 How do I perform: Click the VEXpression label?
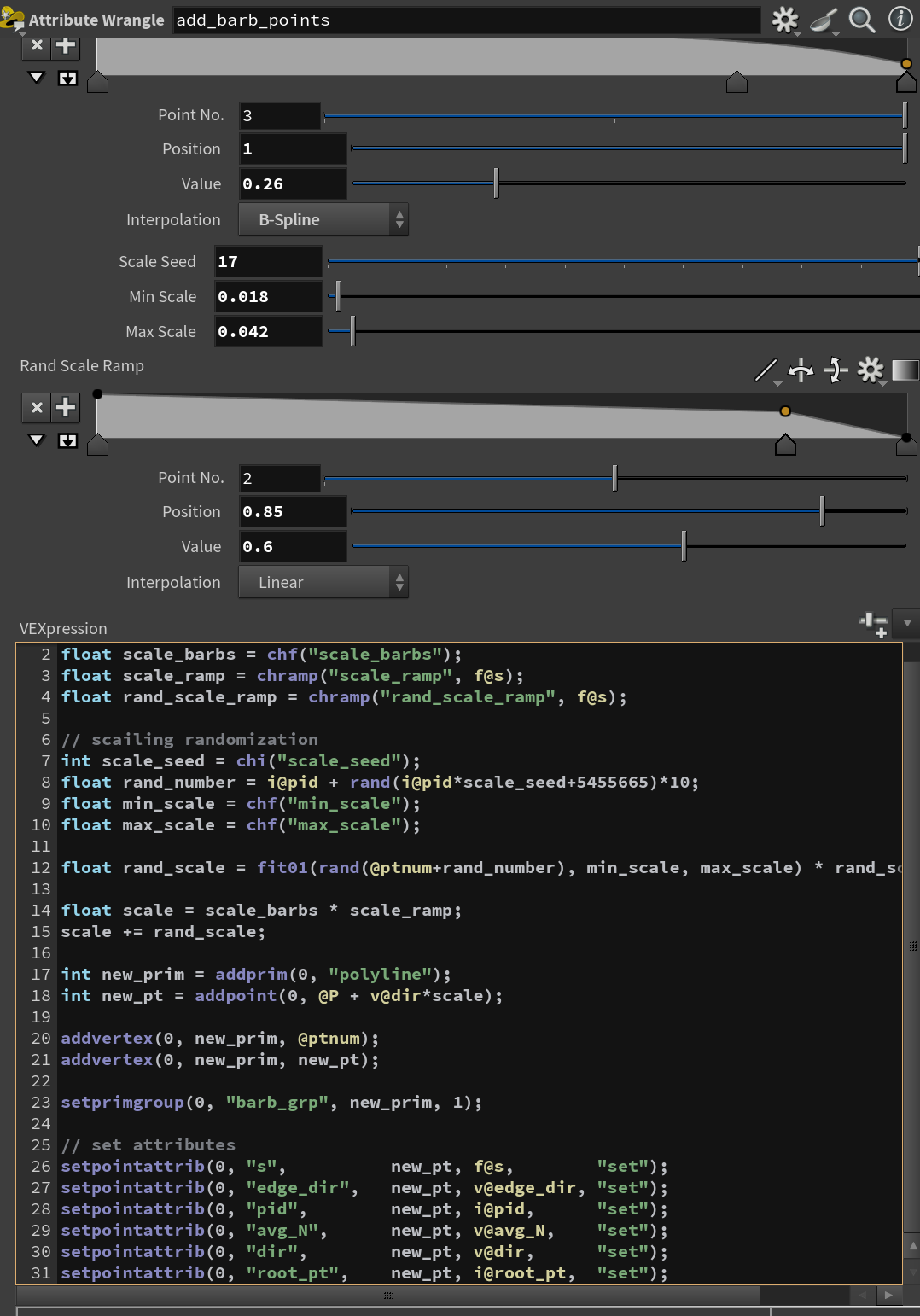pyautogui.click(x=63, y=628)
